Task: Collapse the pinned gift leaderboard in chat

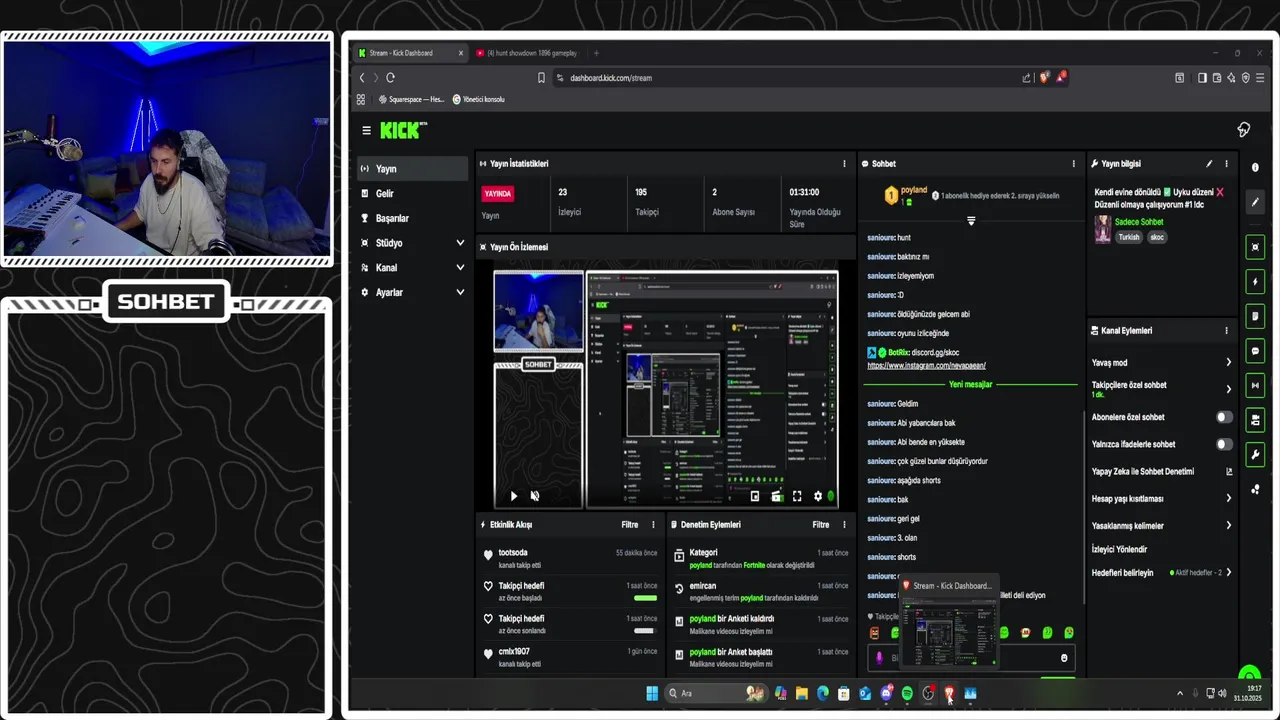Action: pyautogui.click(x=971, y=221)
